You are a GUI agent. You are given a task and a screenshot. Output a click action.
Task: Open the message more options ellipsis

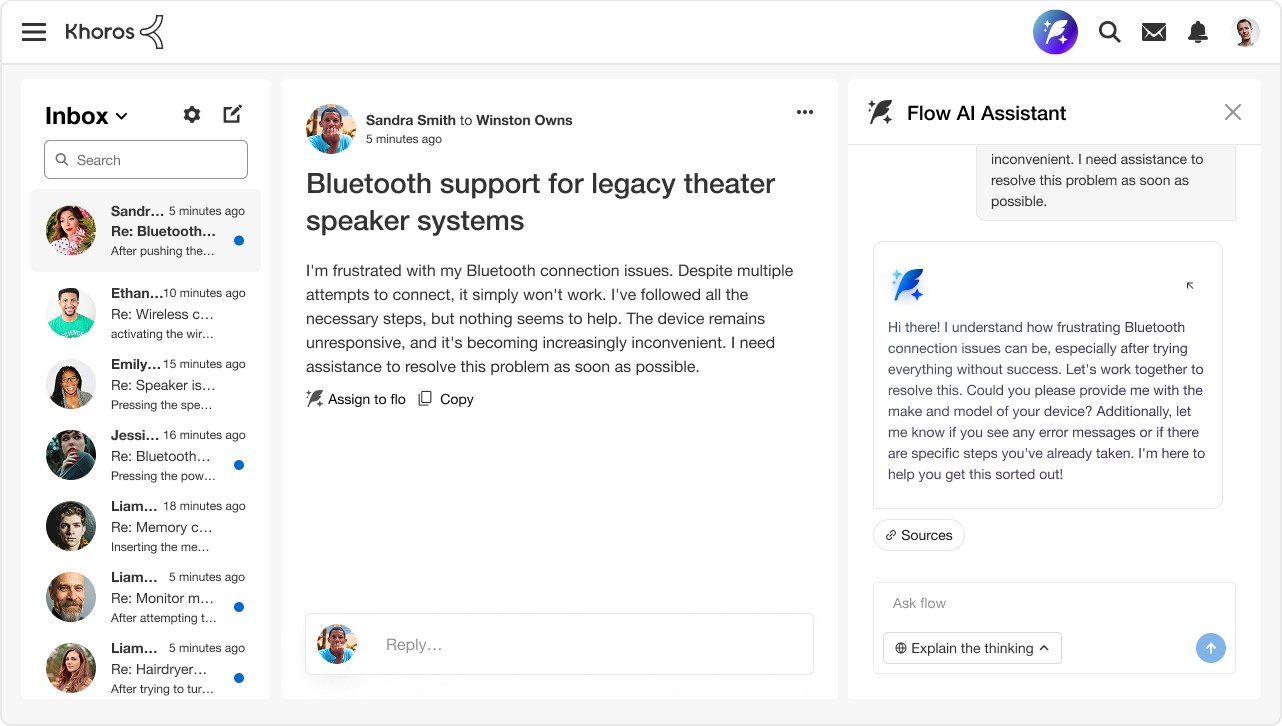tap(805, 112)
